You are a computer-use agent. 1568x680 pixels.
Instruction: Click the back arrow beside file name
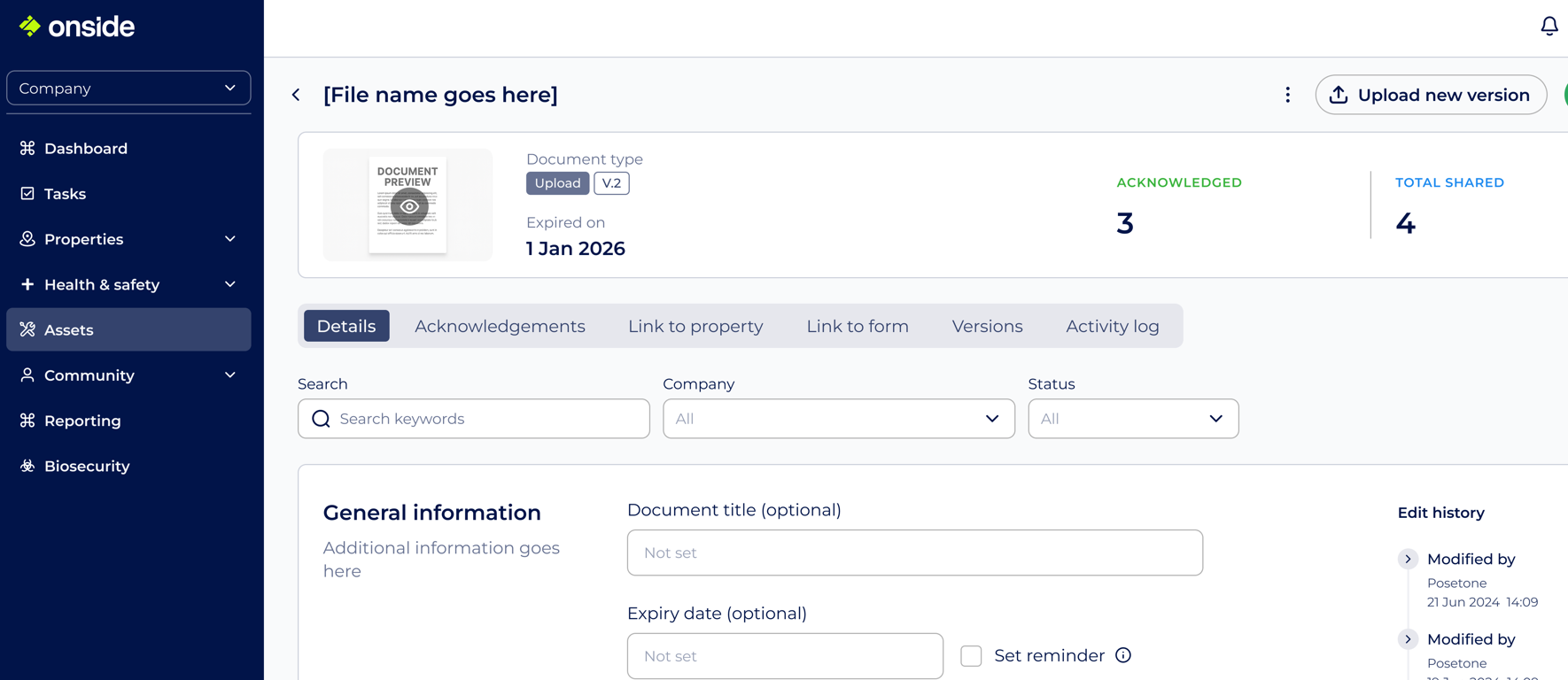pos(297,95)
